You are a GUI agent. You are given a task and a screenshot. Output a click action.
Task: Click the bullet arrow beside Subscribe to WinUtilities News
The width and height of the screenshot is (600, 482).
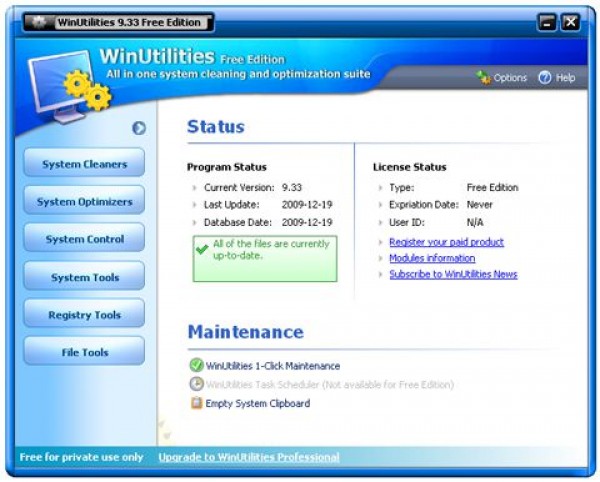tap(380, 274)
